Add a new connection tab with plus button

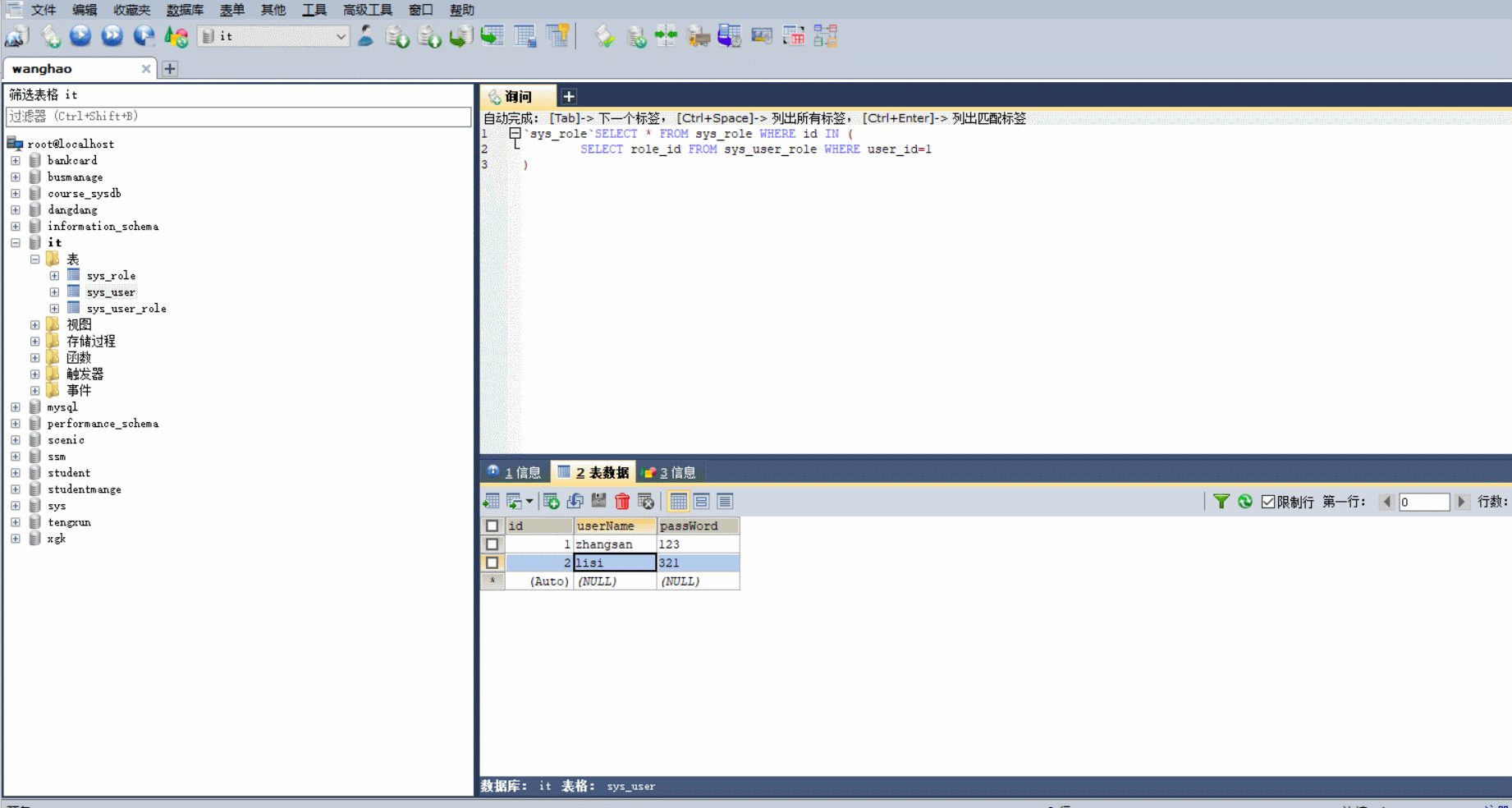coord(170,69)
